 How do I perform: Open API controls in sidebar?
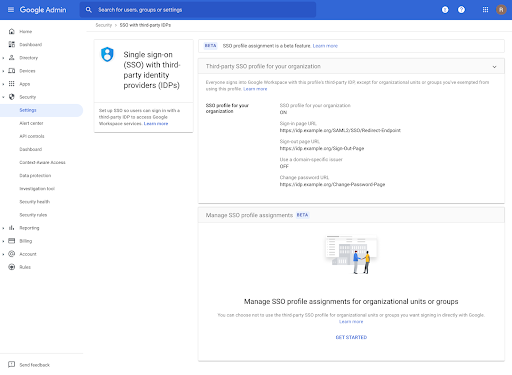click(32, 136)
